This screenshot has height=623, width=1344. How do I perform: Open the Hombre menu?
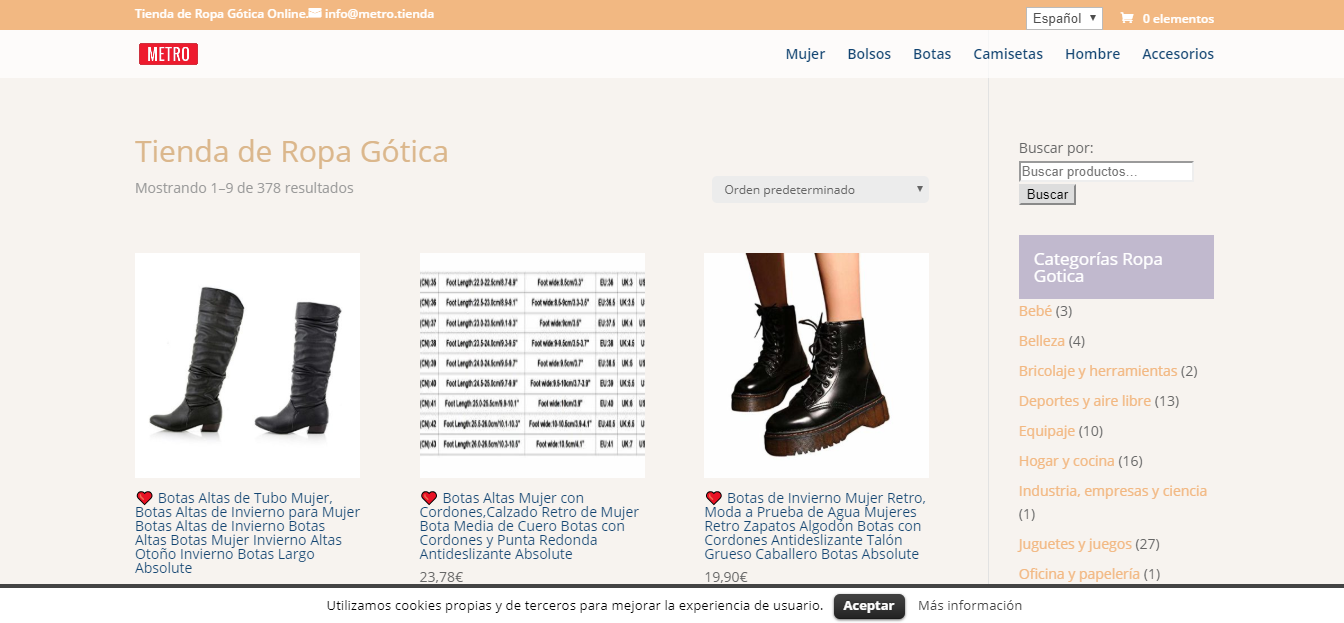(1092, 54)
